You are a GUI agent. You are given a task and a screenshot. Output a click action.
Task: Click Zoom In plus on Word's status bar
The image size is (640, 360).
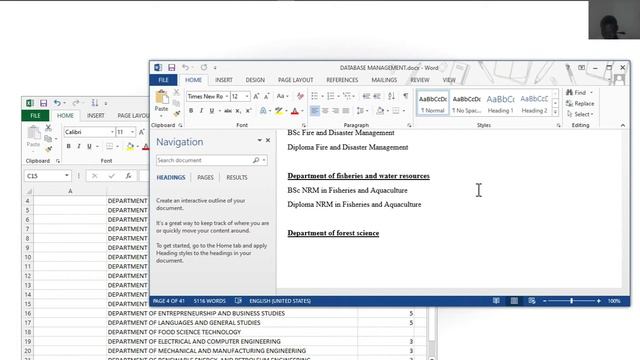tap(599, 301)
